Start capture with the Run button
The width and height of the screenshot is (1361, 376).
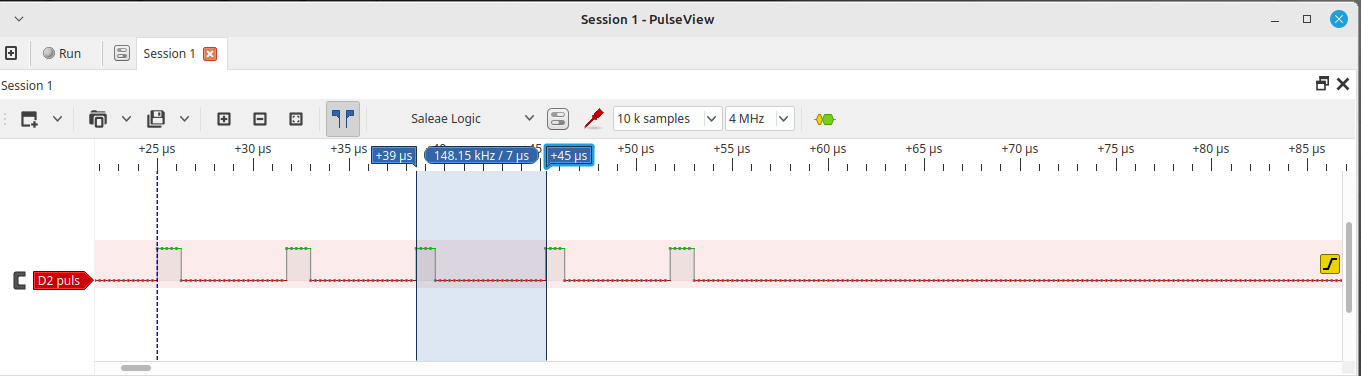(x=62, y=53)
